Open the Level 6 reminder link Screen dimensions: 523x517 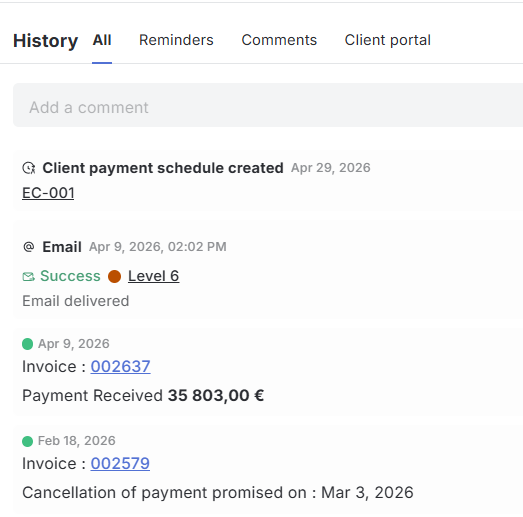tap(153, 276)
